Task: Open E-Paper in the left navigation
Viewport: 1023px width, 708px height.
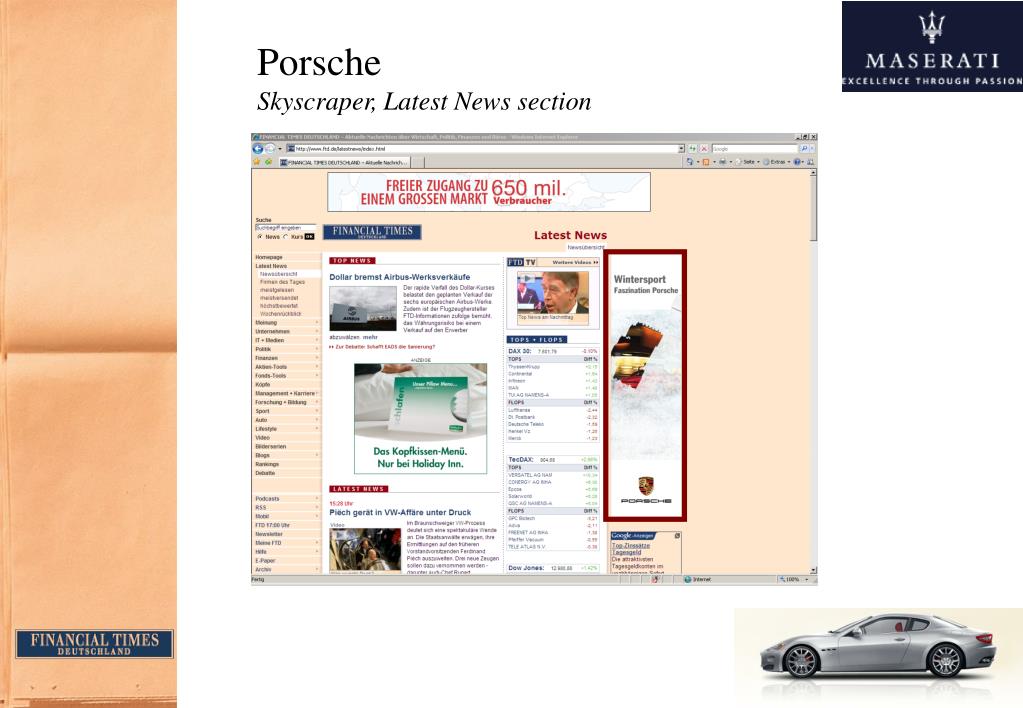Action: pos(265,561)
